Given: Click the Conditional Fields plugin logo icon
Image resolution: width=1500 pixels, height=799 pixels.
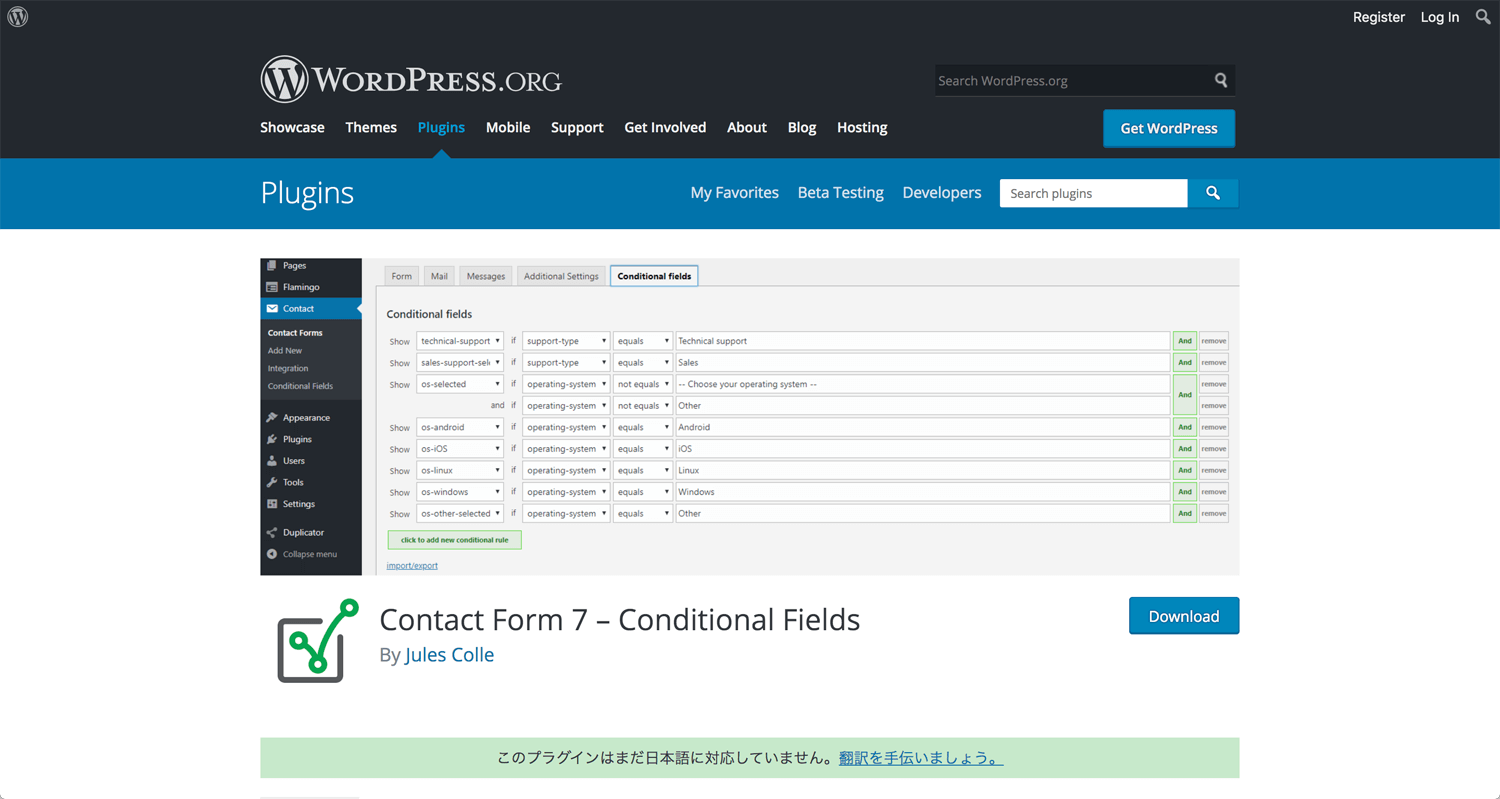Looking at the screenshot, I should (x=318, y=641).
